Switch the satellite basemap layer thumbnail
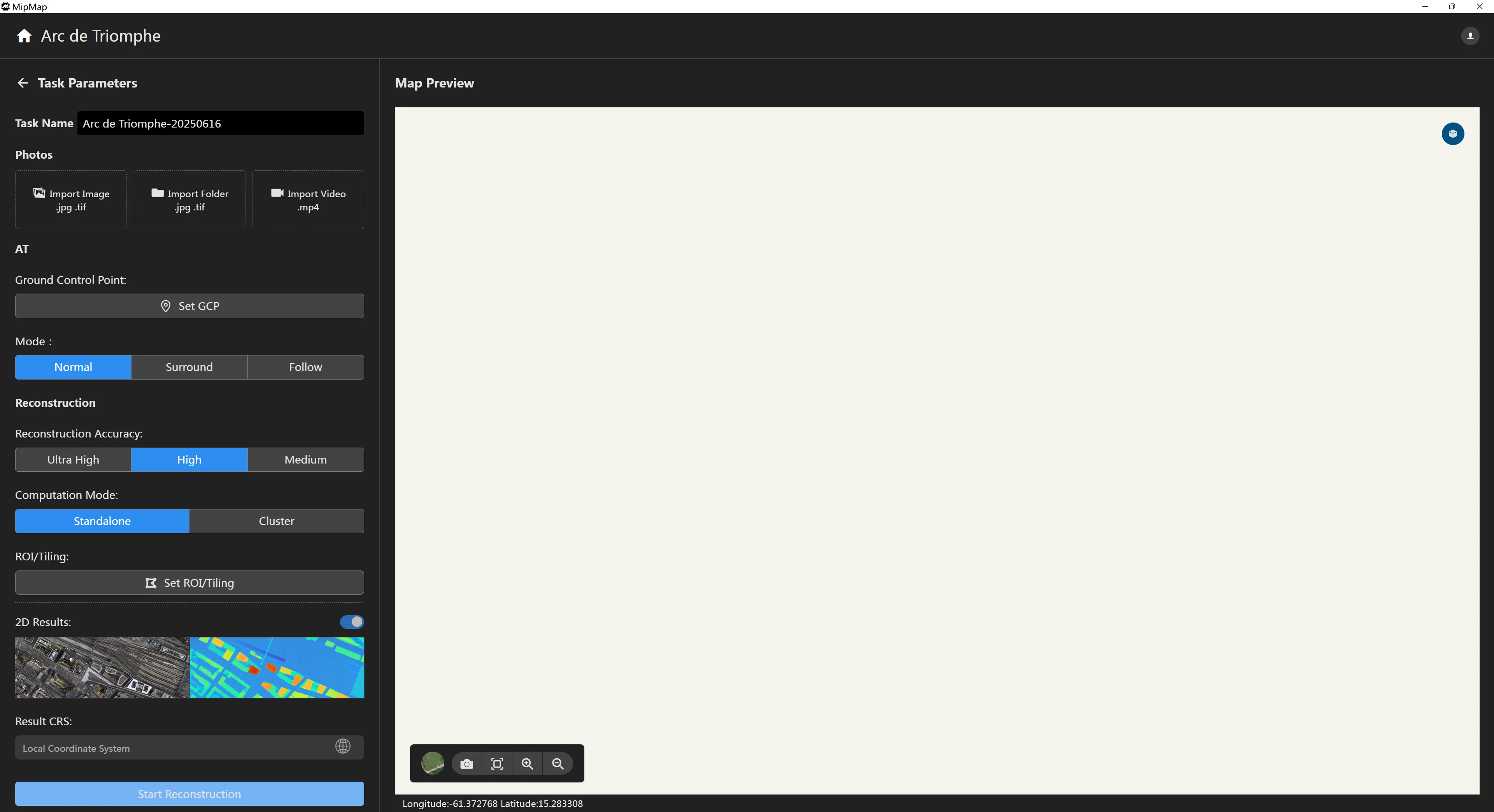The image size is (1494, 812). [x=433, y=763]
